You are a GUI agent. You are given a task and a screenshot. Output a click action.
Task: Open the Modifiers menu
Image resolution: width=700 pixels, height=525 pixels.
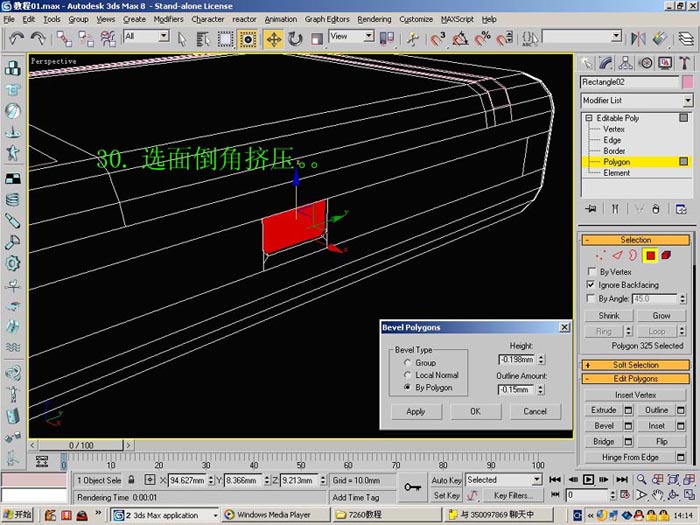coord(168,19)
